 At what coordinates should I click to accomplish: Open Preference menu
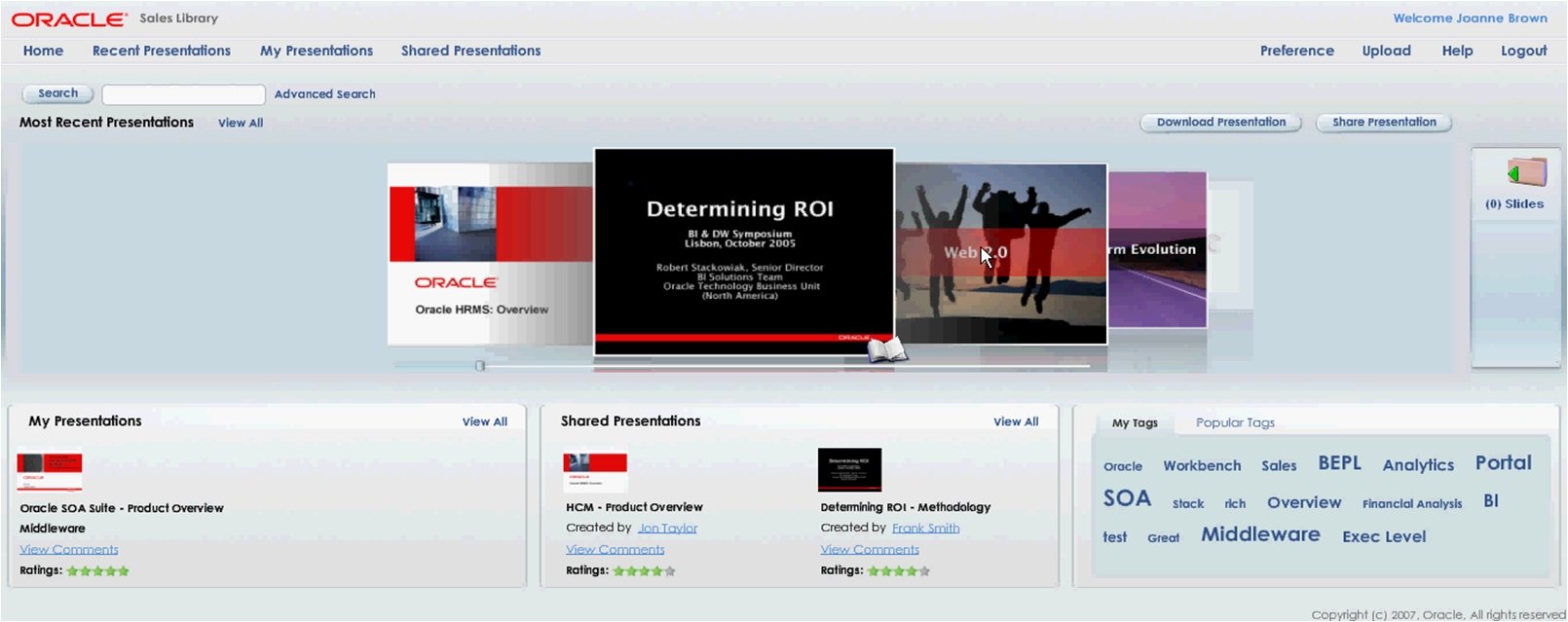[1297, 51]
